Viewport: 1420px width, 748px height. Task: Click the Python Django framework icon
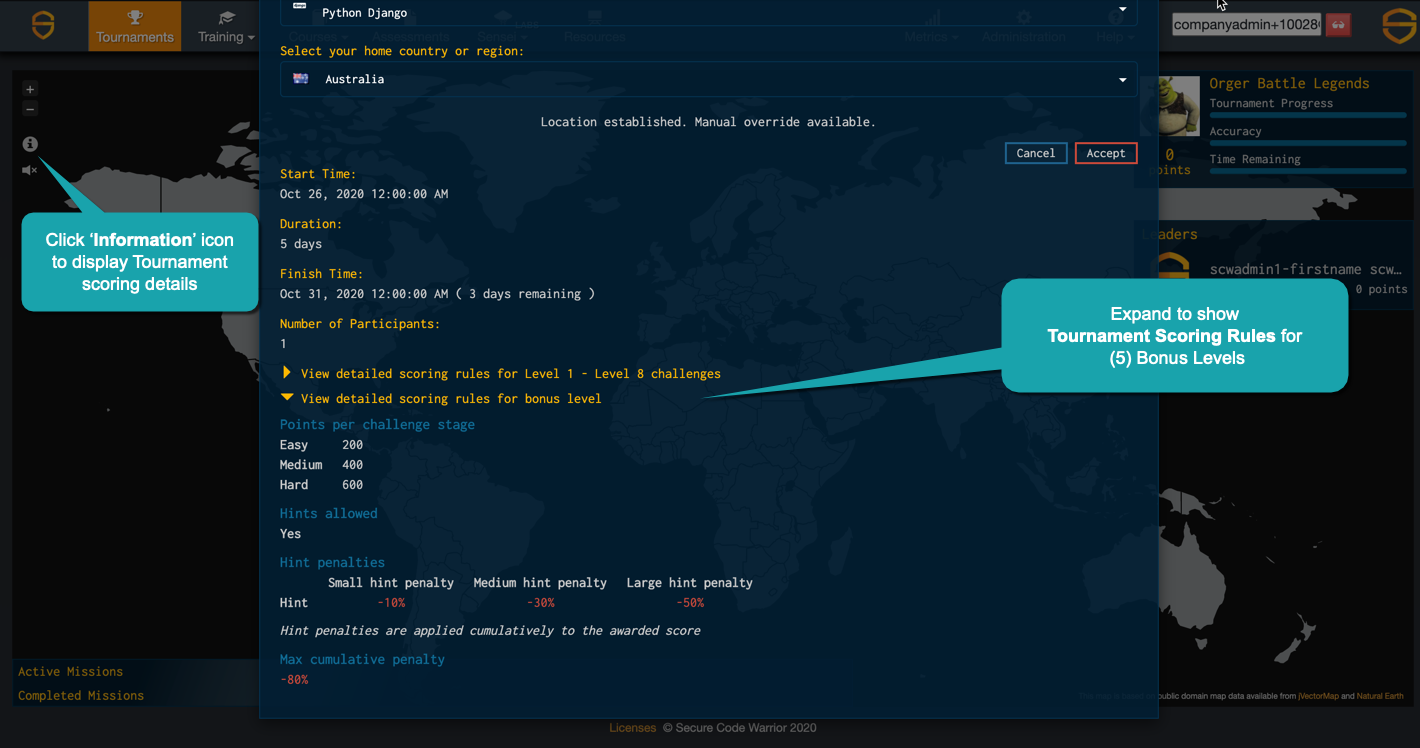pyautogui.click(x=300, y=8)
